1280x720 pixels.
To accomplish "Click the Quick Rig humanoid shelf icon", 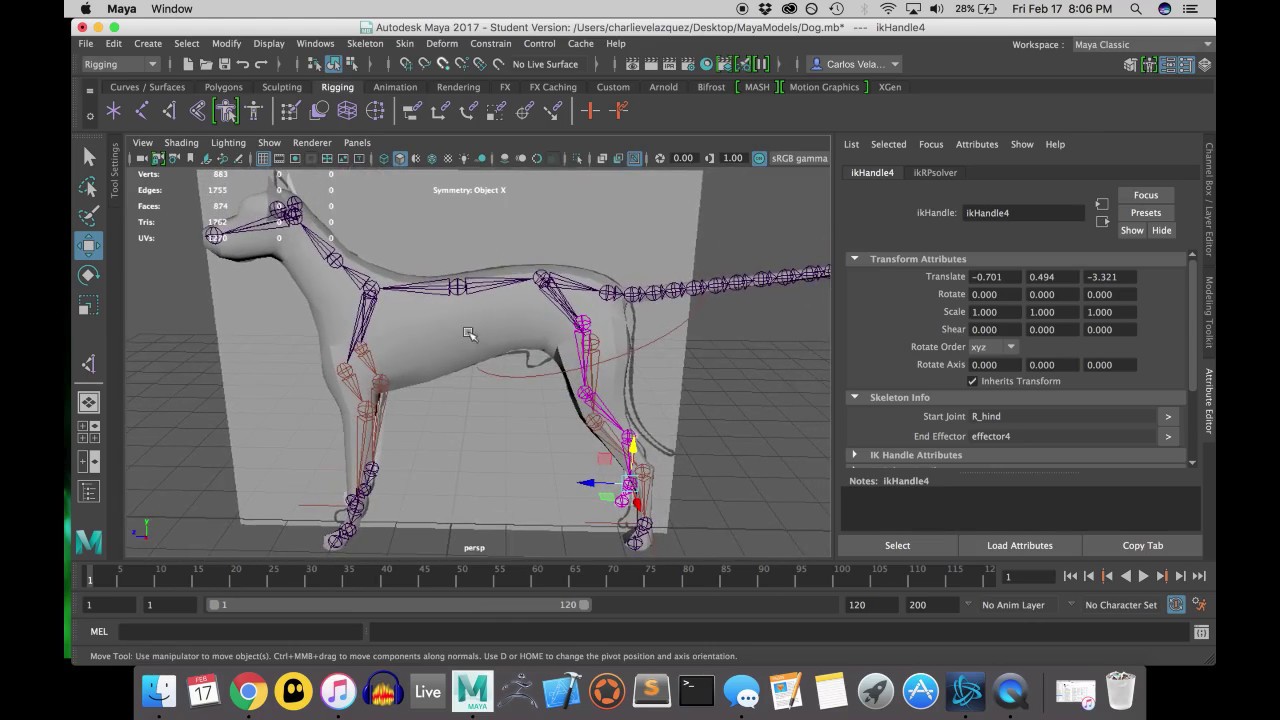I will [x=226, y=111].
